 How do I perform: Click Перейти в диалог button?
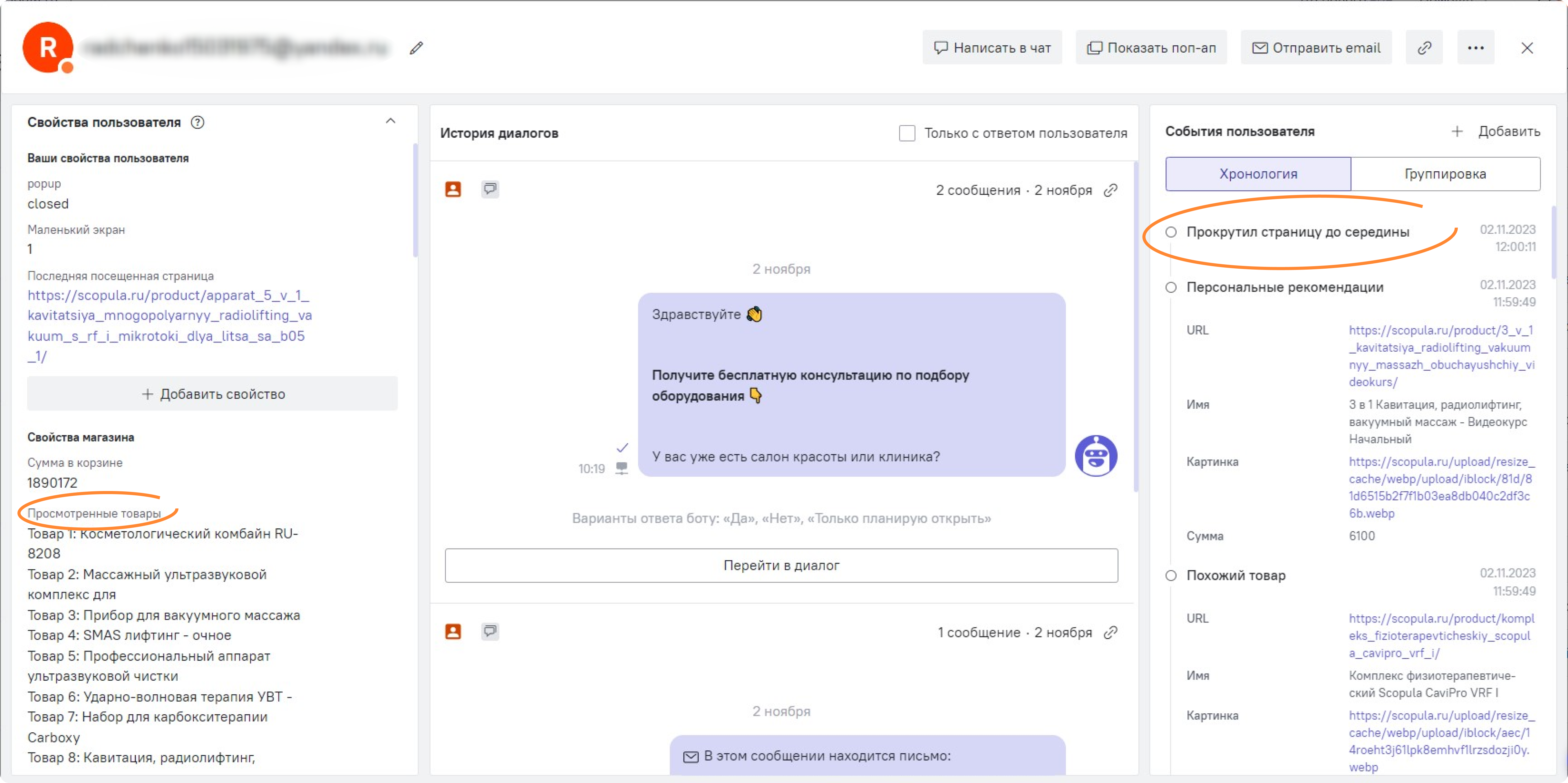coord(781,565)
